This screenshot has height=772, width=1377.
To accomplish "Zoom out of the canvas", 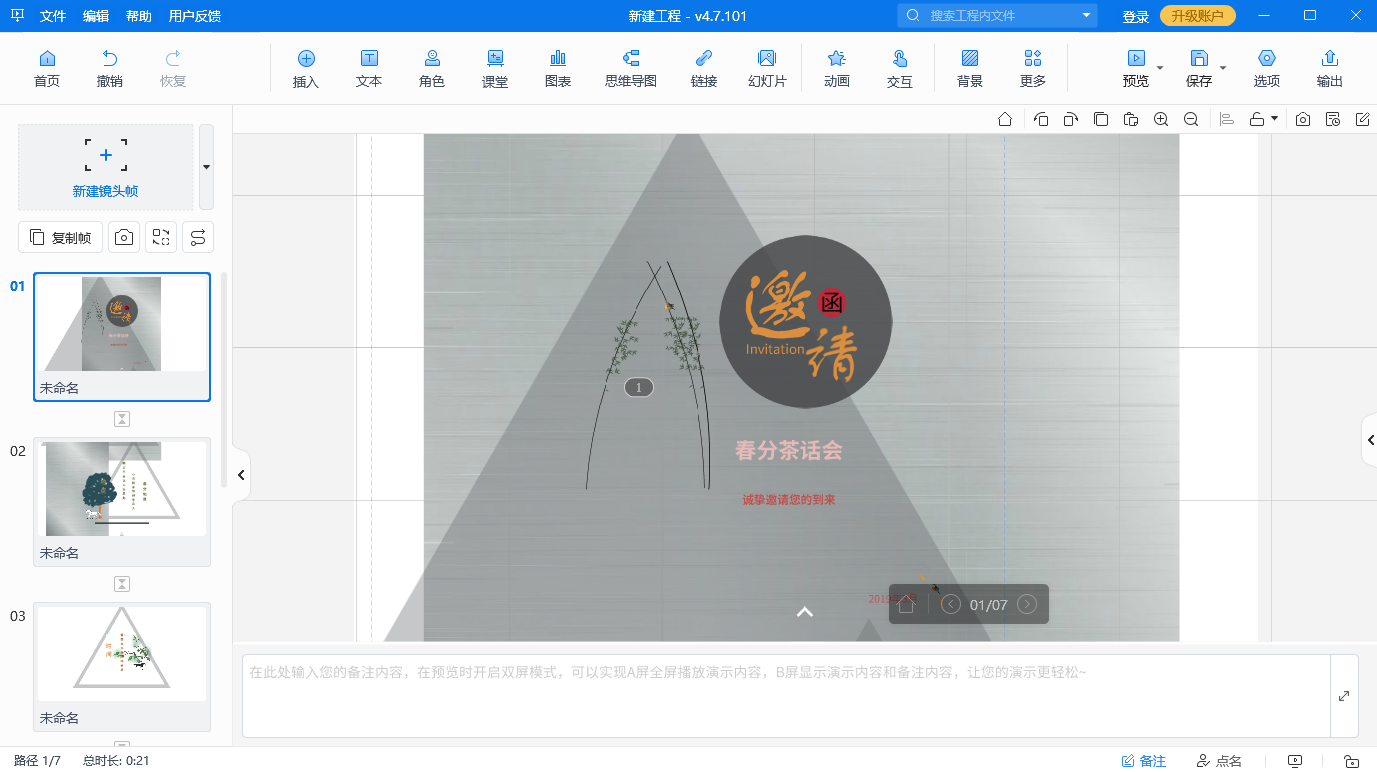I will click(x=1191, y=119).
